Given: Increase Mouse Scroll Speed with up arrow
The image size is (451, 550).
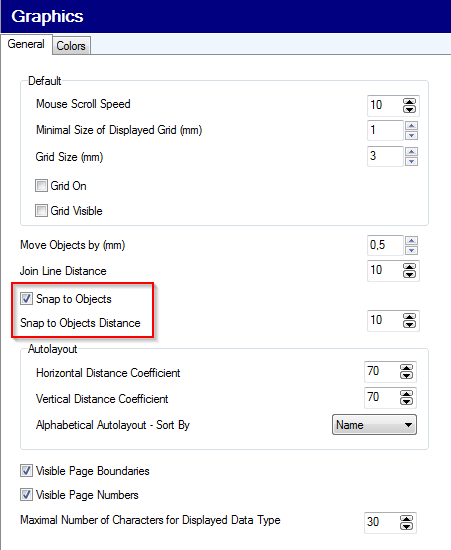Looking at the screenshot, I should coord(409,101).
